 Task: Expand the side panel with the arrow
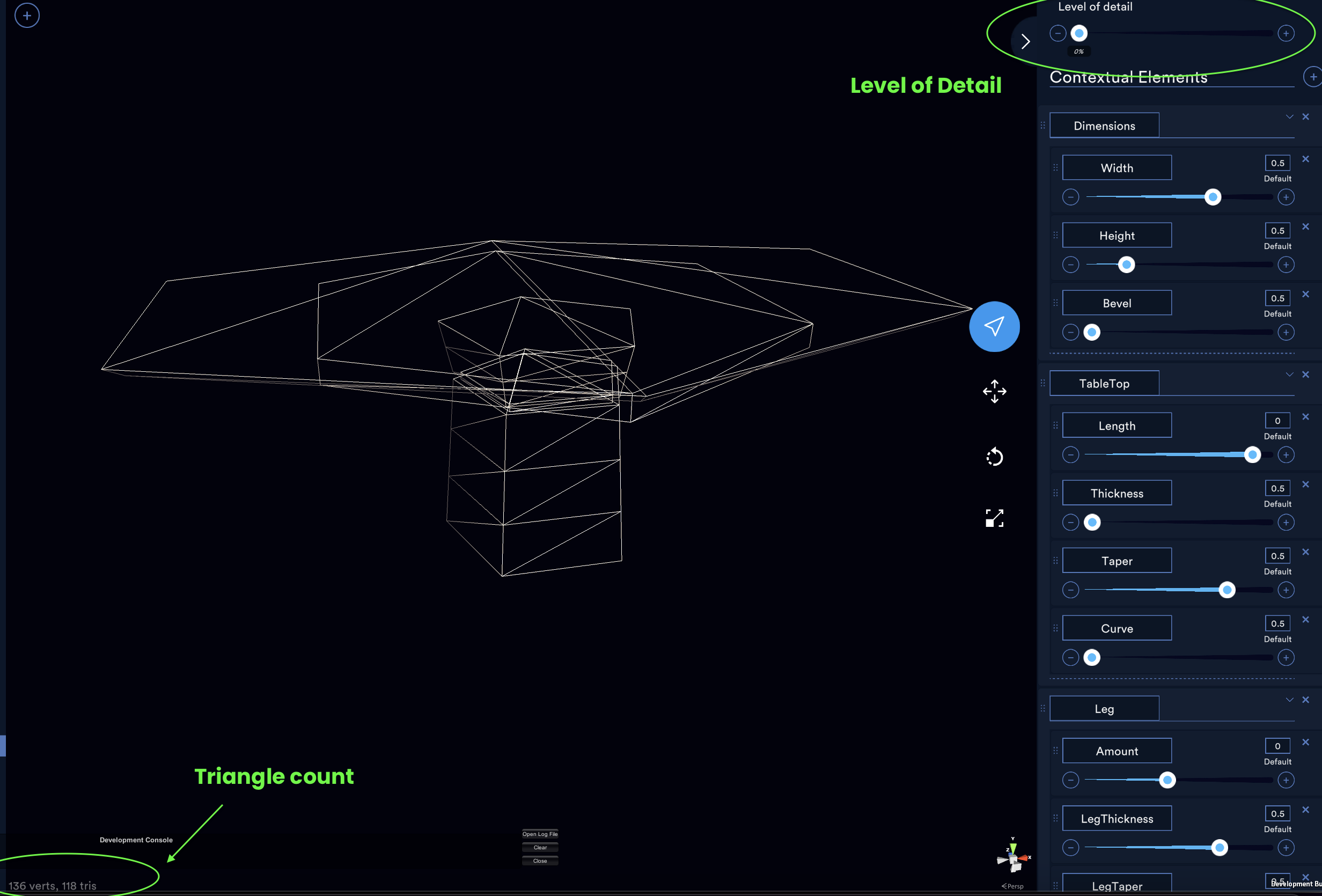click(x=1026, y=41)
